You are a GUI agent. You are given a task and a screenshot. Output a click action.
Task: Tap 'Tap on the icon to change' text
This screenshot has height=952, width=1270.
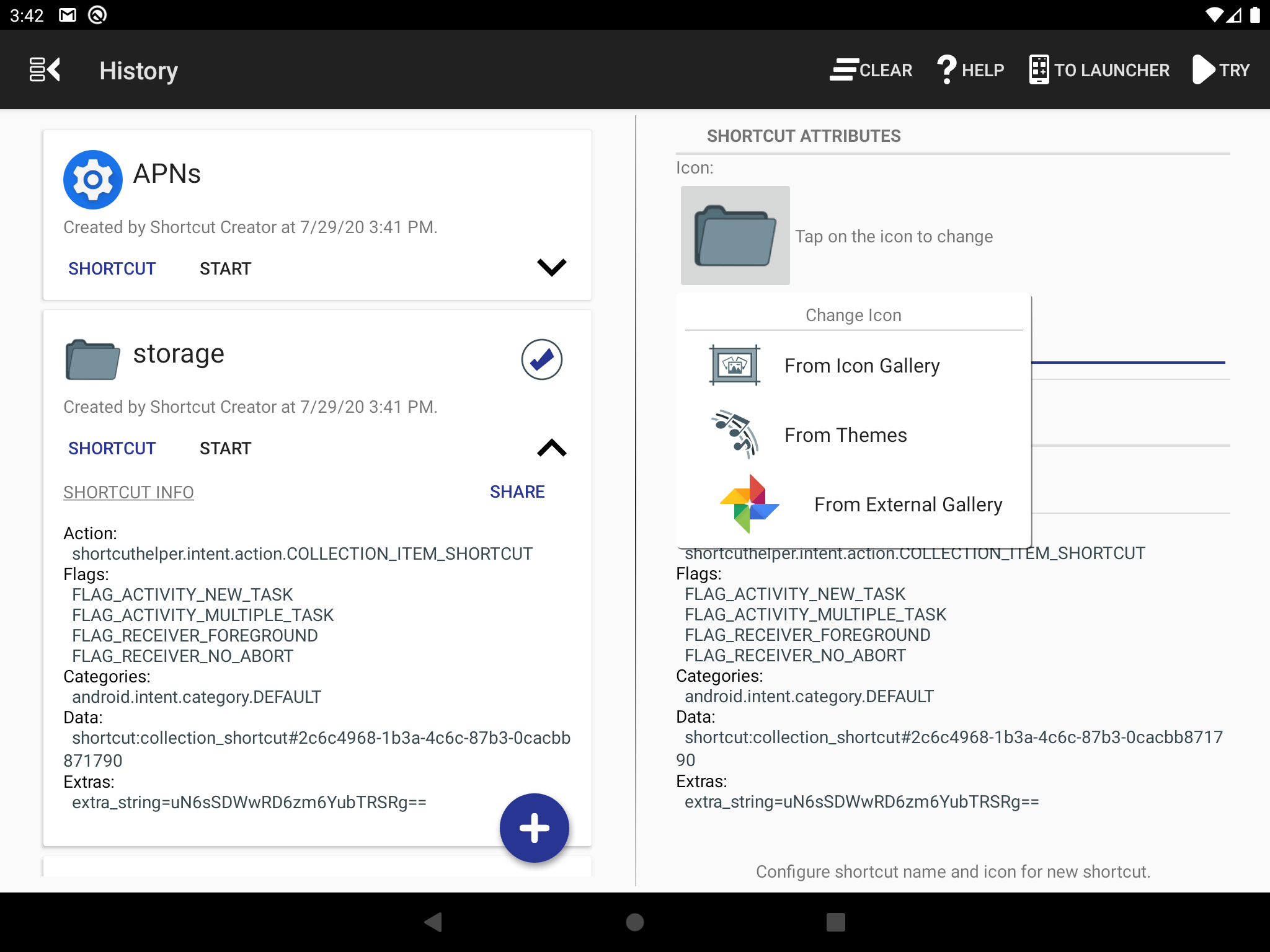(x=894, y=236)
